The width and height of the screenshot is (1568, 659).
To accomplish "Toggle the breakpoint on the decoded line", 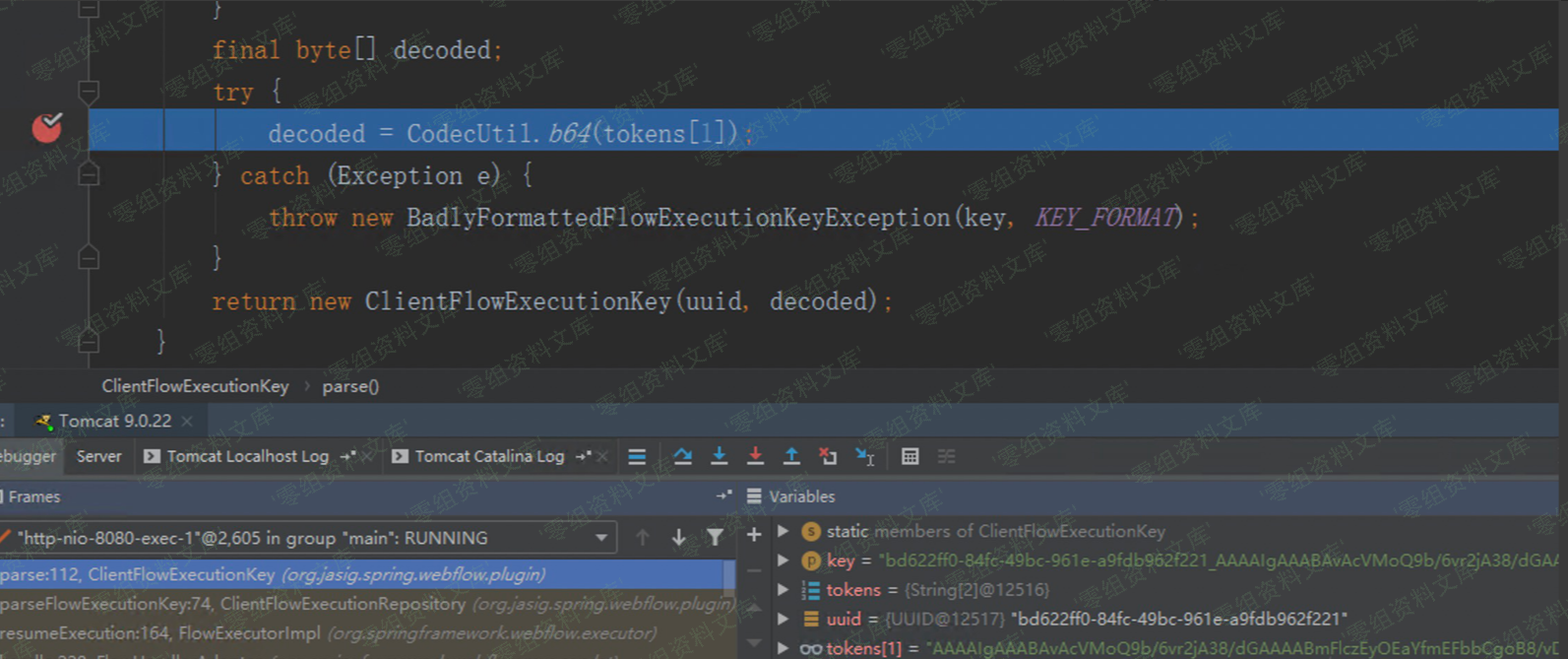I will click(x=46, y=127).
